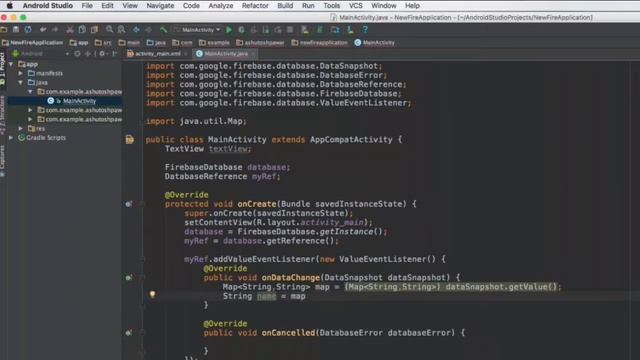Expand the last com.example.ashutoshpaw package

(x=30, y=119)
